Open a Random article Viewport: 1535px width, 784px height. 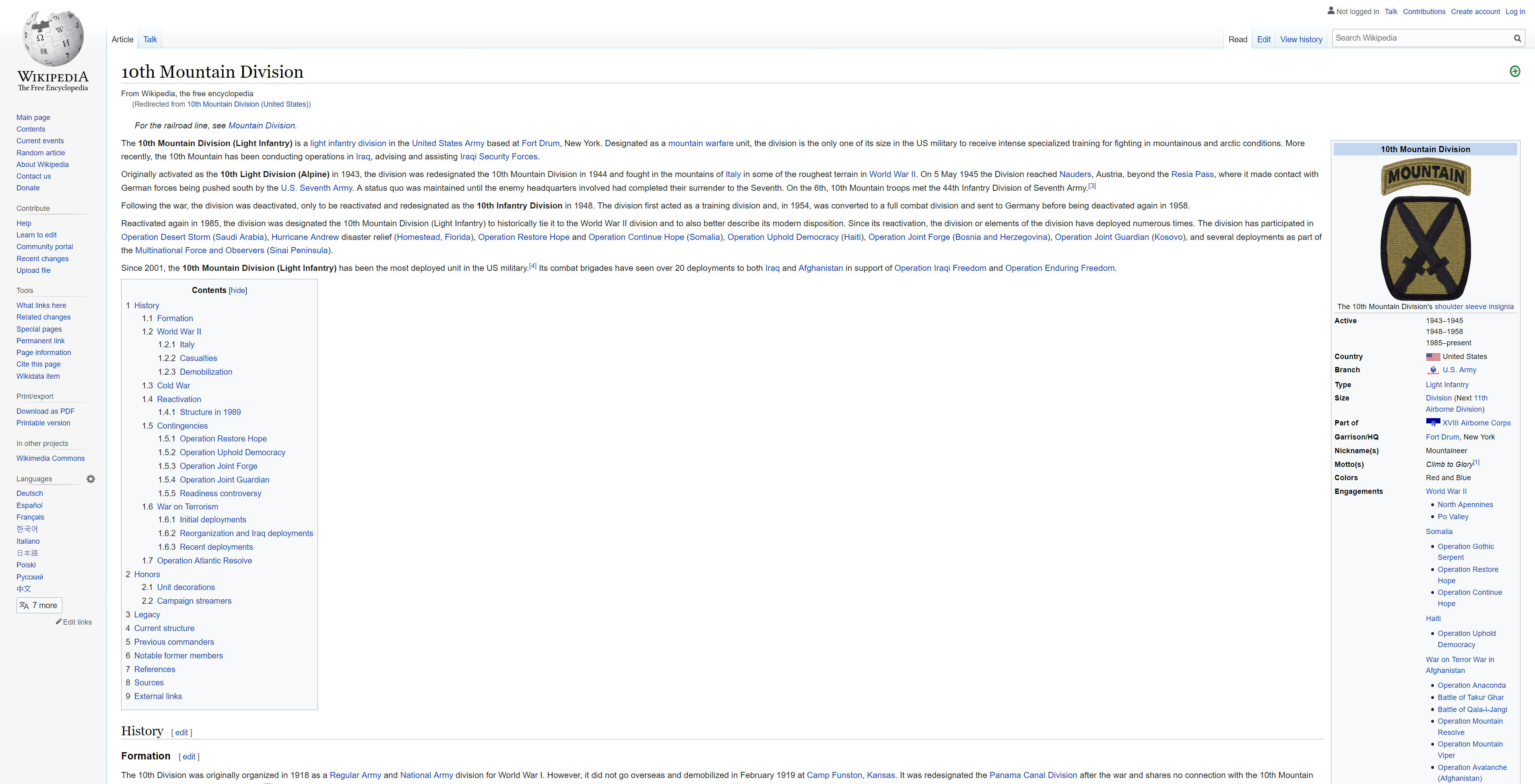click(x=41, y=153)
